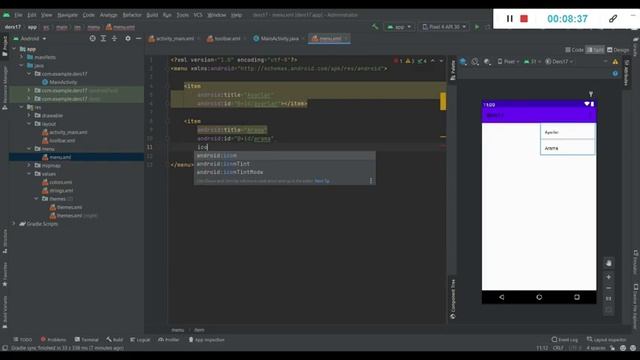The height and width of the screenshot is (360, 640).
Task: Collapse the res folder
Action: (x=22, y=107)
